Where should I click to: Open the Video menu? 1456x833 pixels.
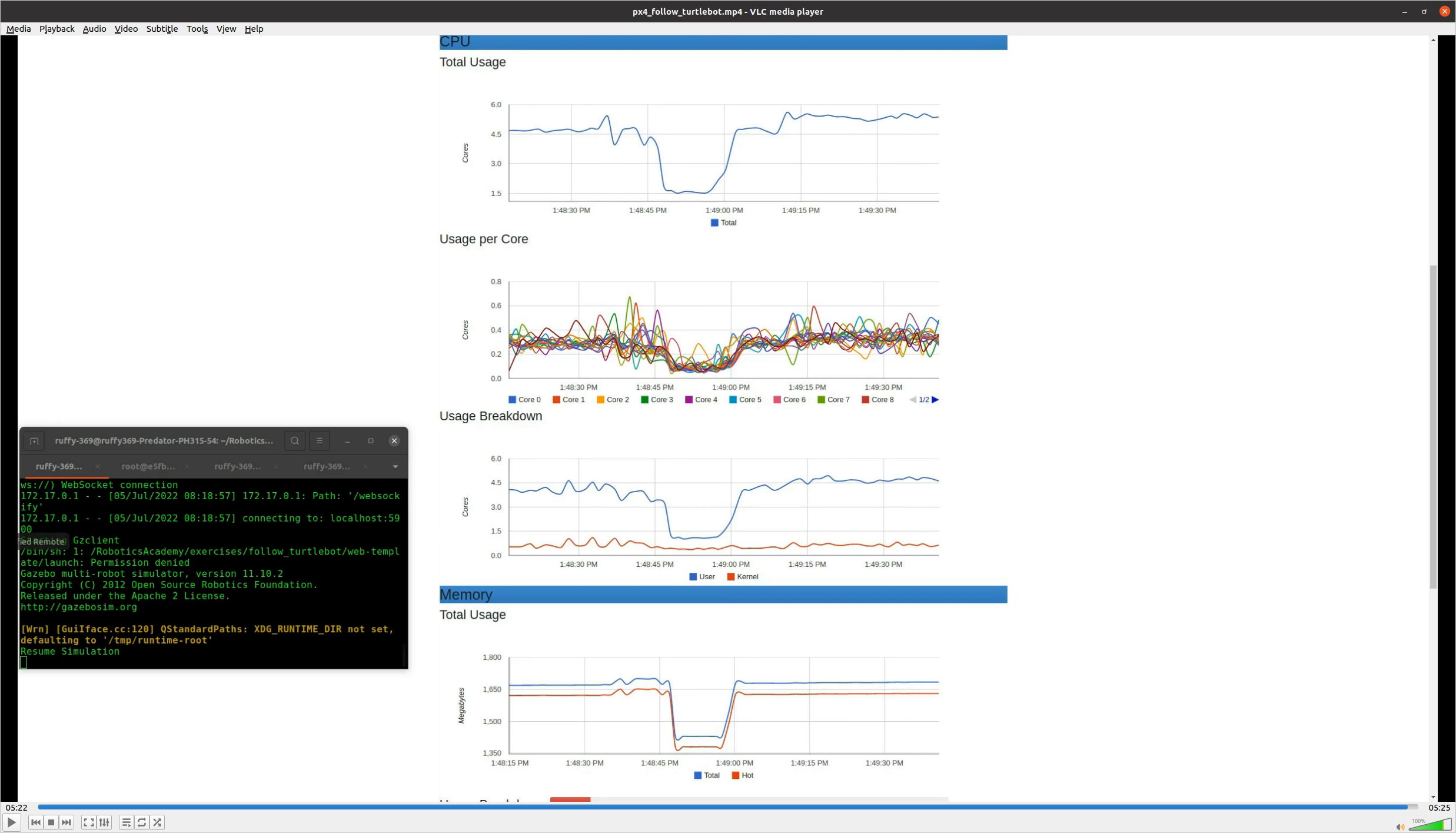[x=126, y=28]
